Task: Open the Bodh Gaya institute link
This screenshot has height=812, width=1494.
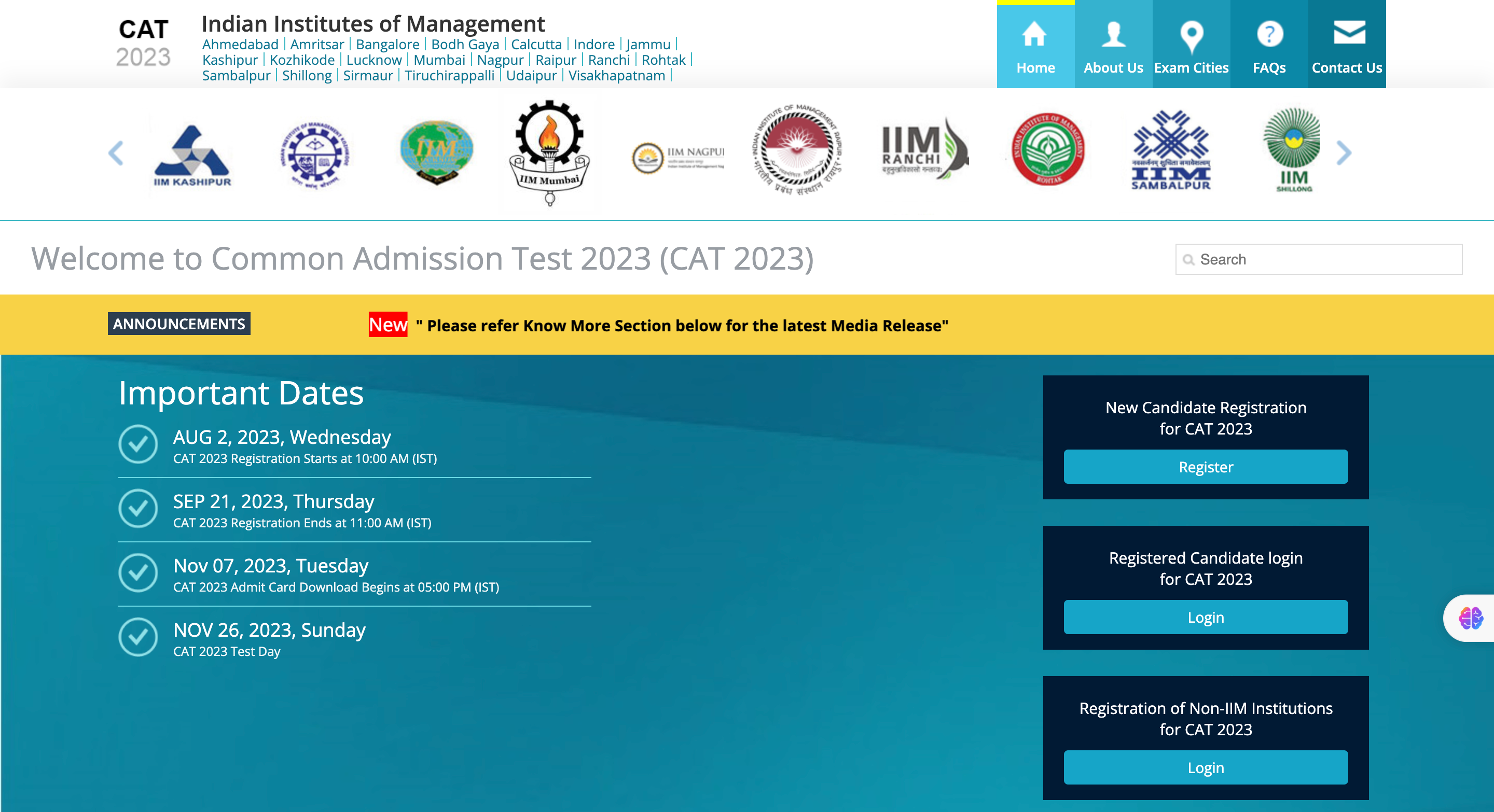Action: (x=465, y=45)
